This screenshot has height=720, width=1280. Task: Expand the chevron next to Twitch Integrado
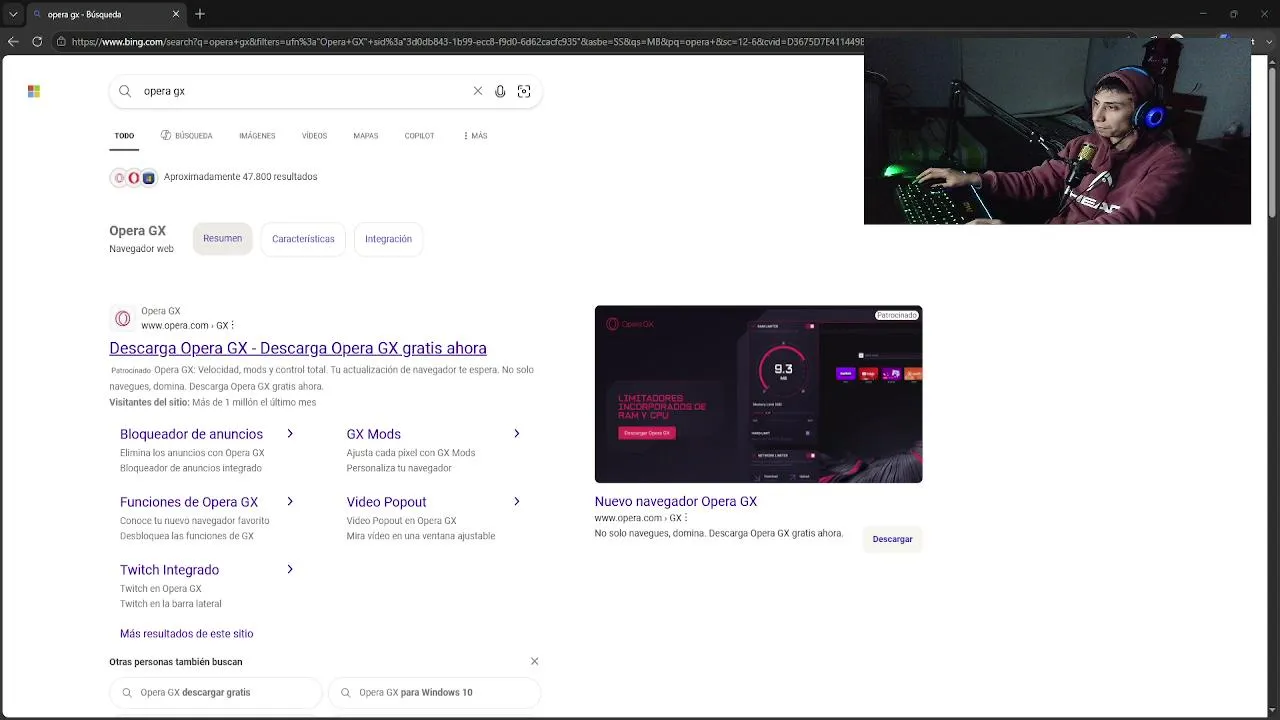click(290, 570)
